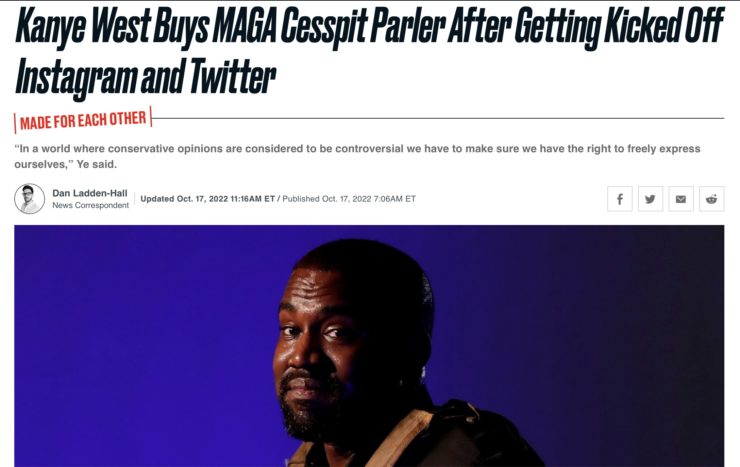The image size is (740, 467).
Task: Click the Published Oct. 17, 2022 timestamp
Action: coord(349,199)
